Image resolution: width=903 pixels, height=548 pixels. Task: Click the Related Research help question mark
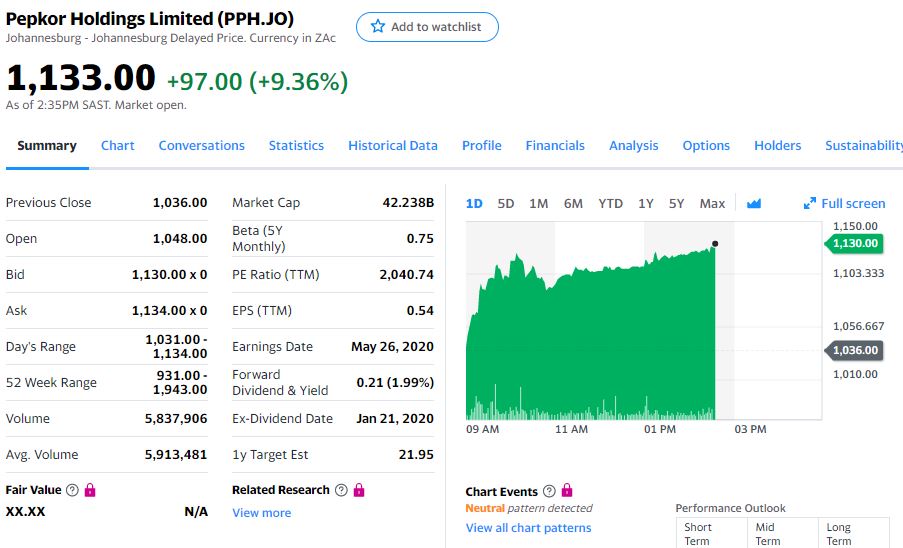pos(342,490)
